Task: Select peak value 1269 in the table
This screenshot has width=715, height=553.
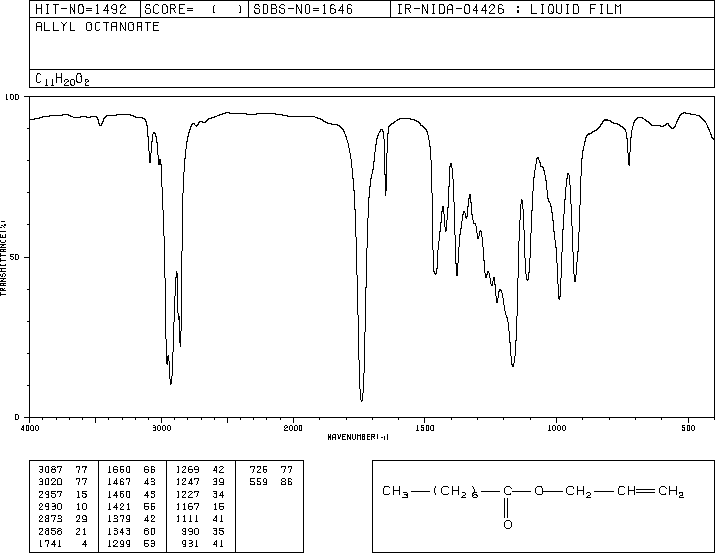Action: [187, 470]
